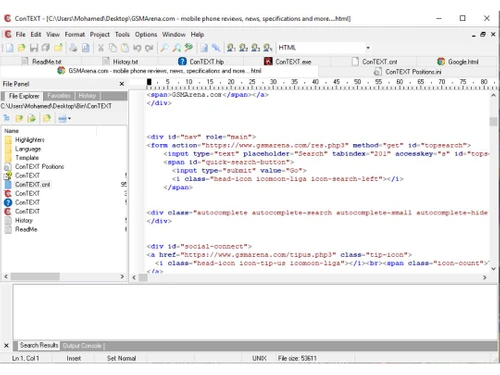Open the Options menu
The image size is (500, 375).
(146, 34)
